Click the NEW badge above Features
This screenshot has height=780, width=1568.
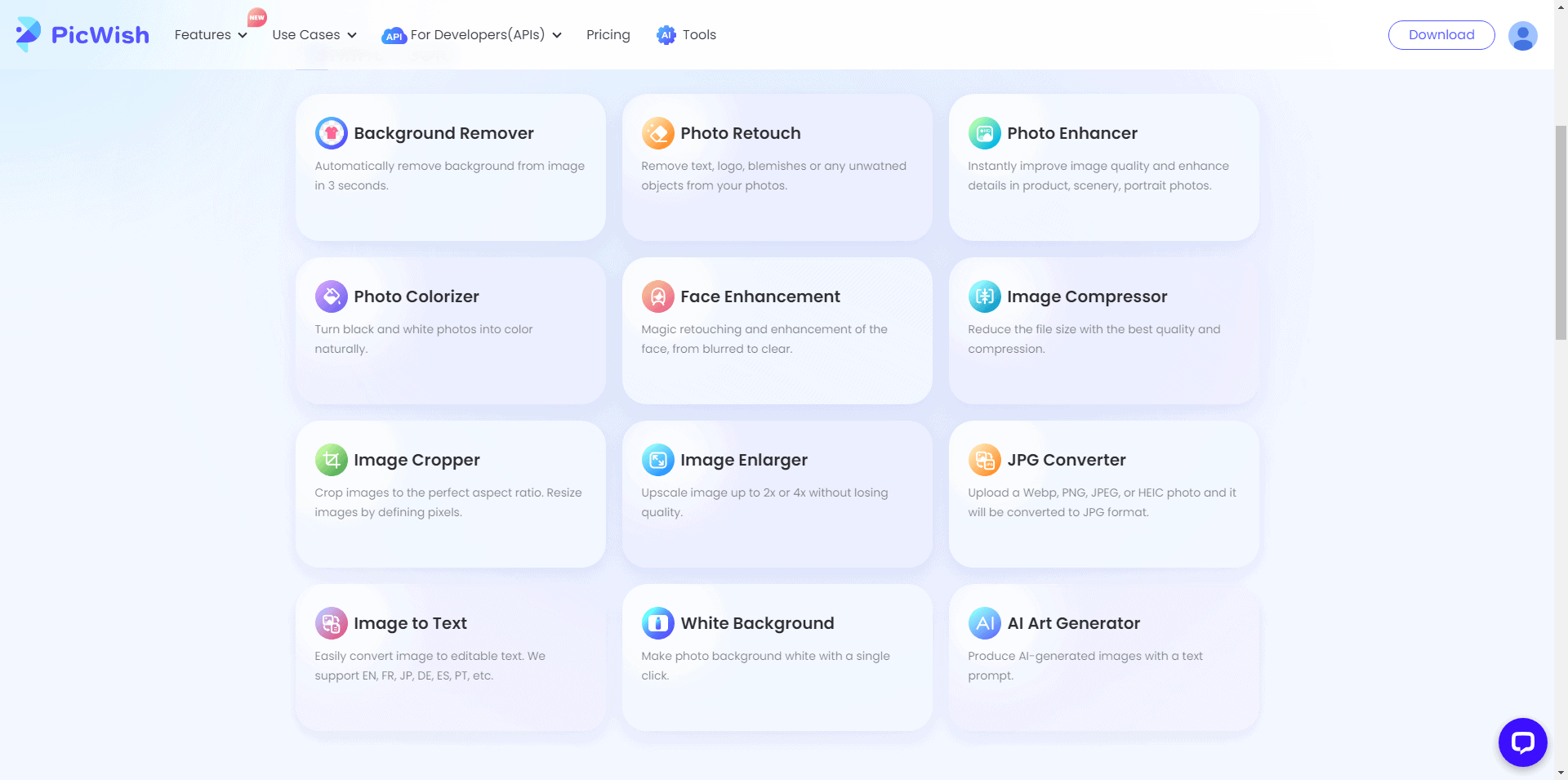(x=257, y=17)
